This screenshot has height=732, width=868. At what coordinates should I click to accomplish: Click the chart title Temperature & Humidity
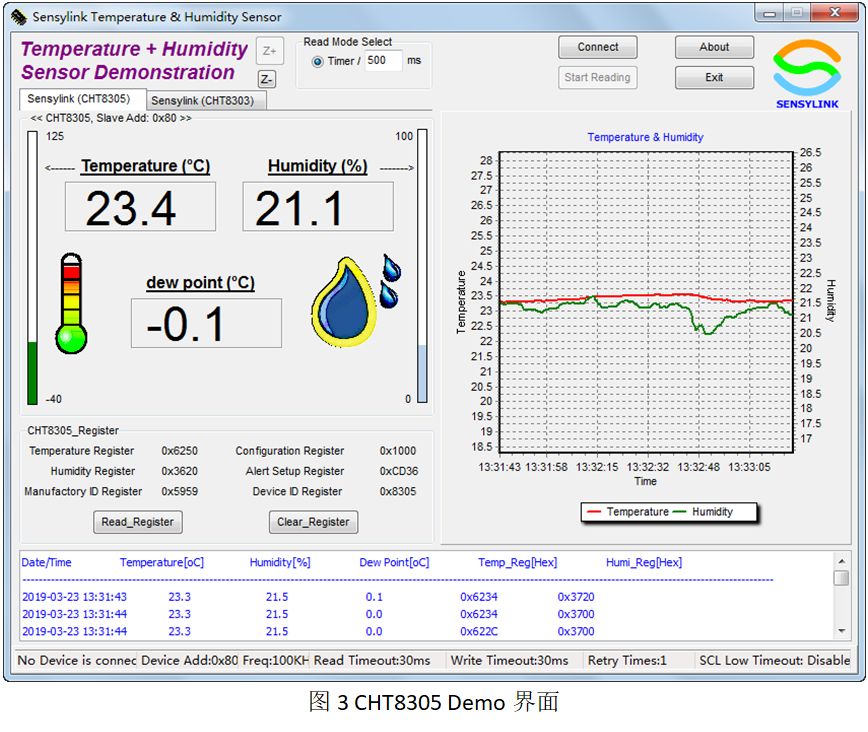645,137
